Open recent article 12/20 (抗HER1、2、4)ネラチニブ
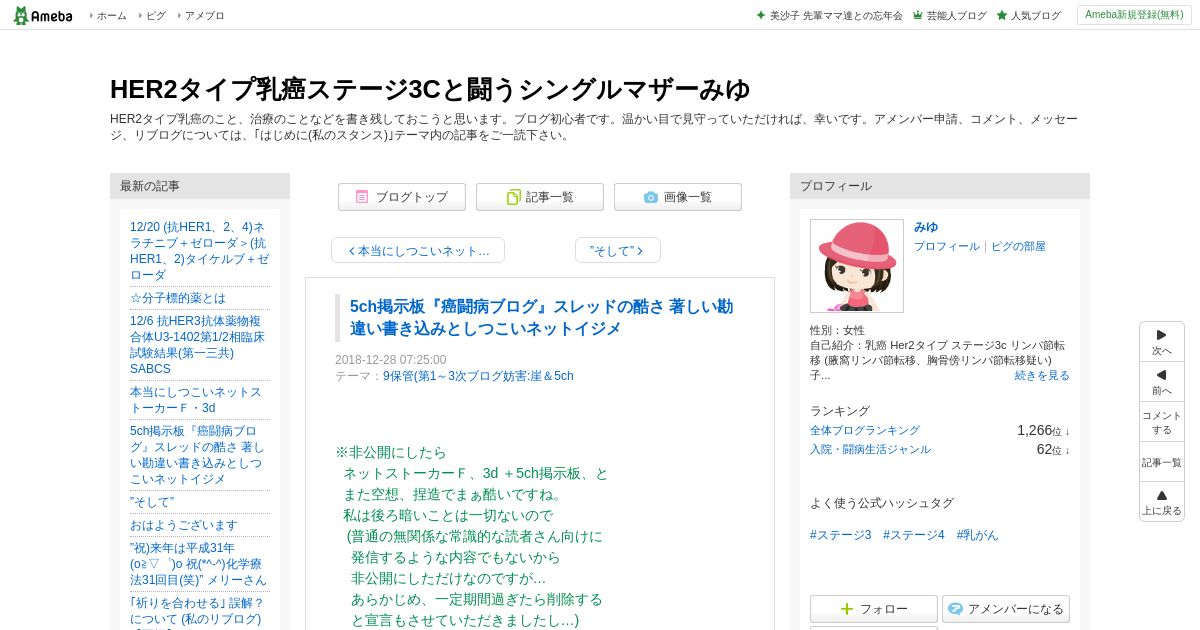Viewport: 1200px width, 630px height. tap(200, 250)
